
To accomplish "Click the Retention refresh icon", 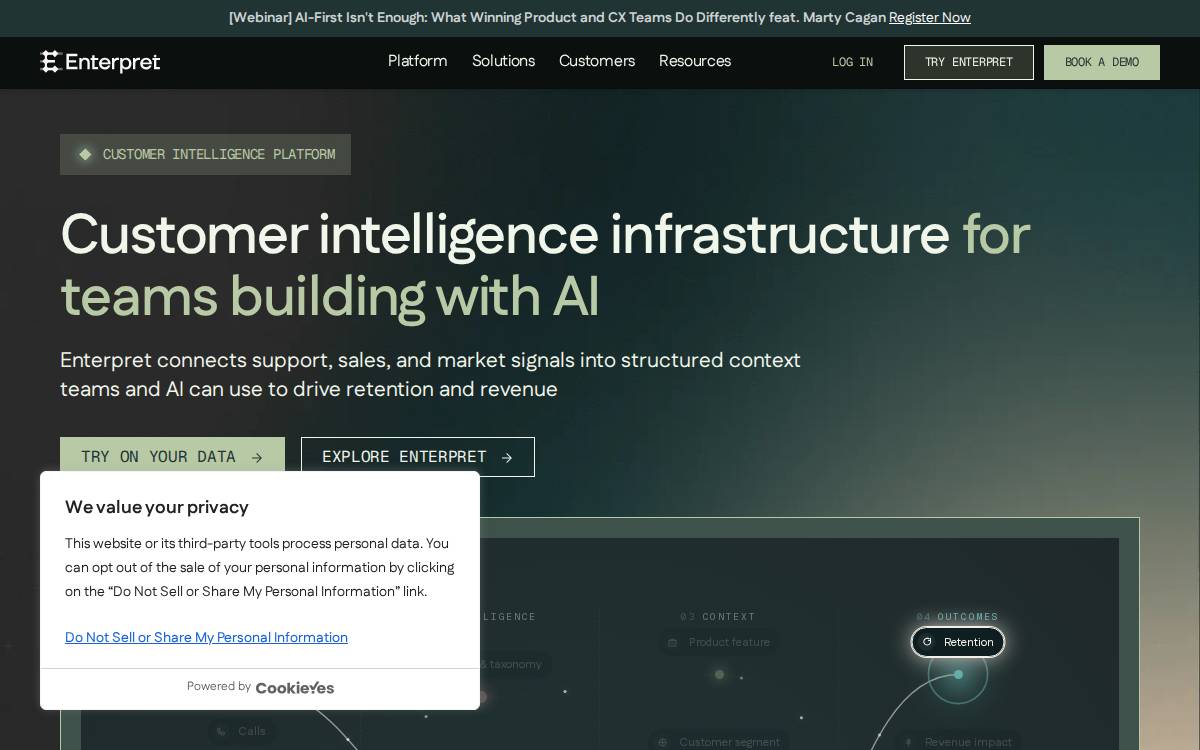I will (927, 642).
